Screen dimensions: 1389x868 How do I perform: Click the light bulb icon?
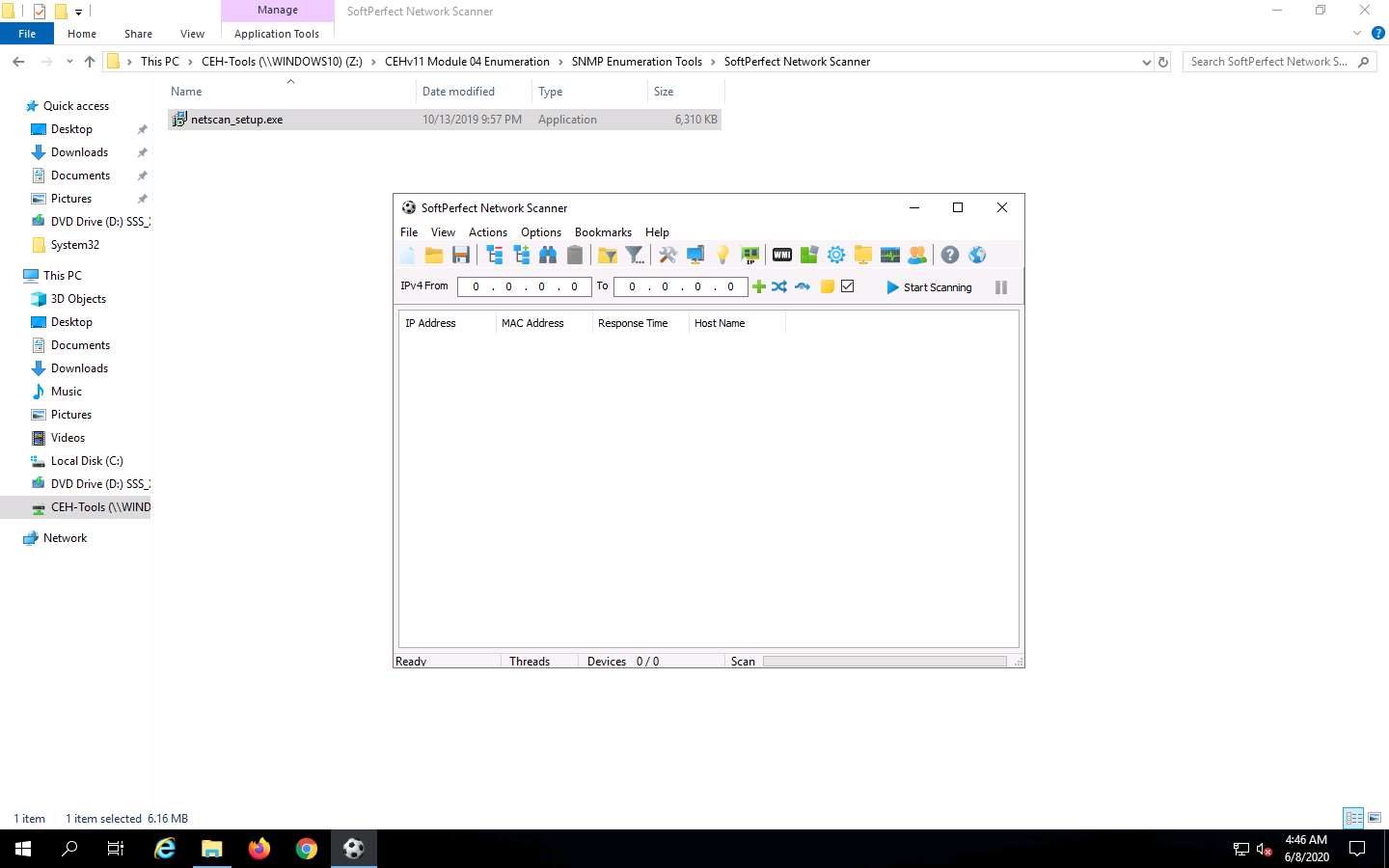point(722,256)
